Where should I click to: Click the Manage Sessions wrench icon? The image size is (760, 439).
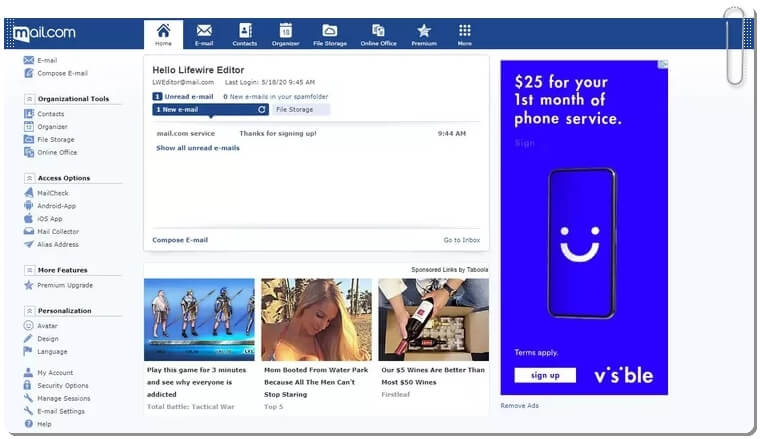(28, 398)
